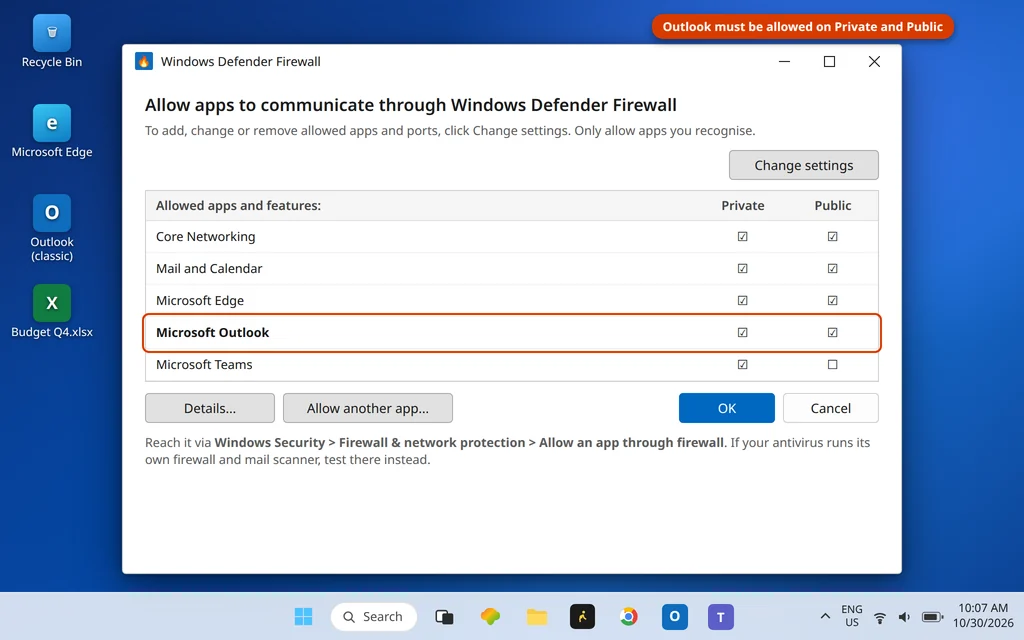The height and width of the screenshot is (640, 1024).
Task: Click the Details... button
Action: point(210,408)
